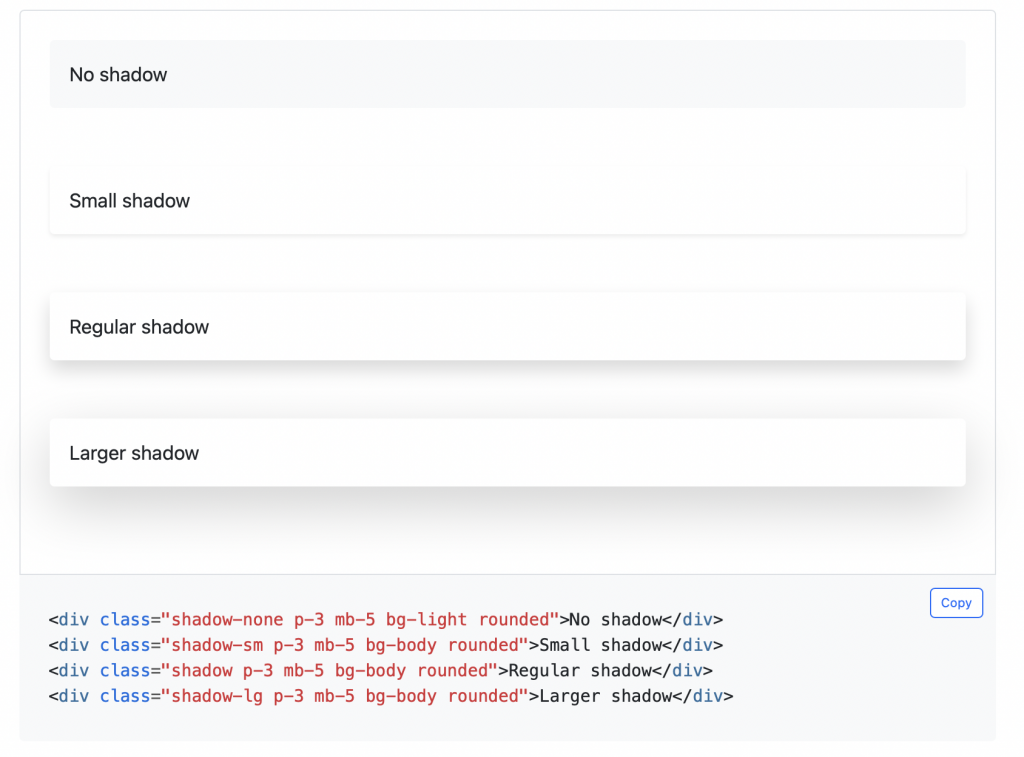
Task: Select the 'Small shadow' example box
Action: [x=507, y=200]
